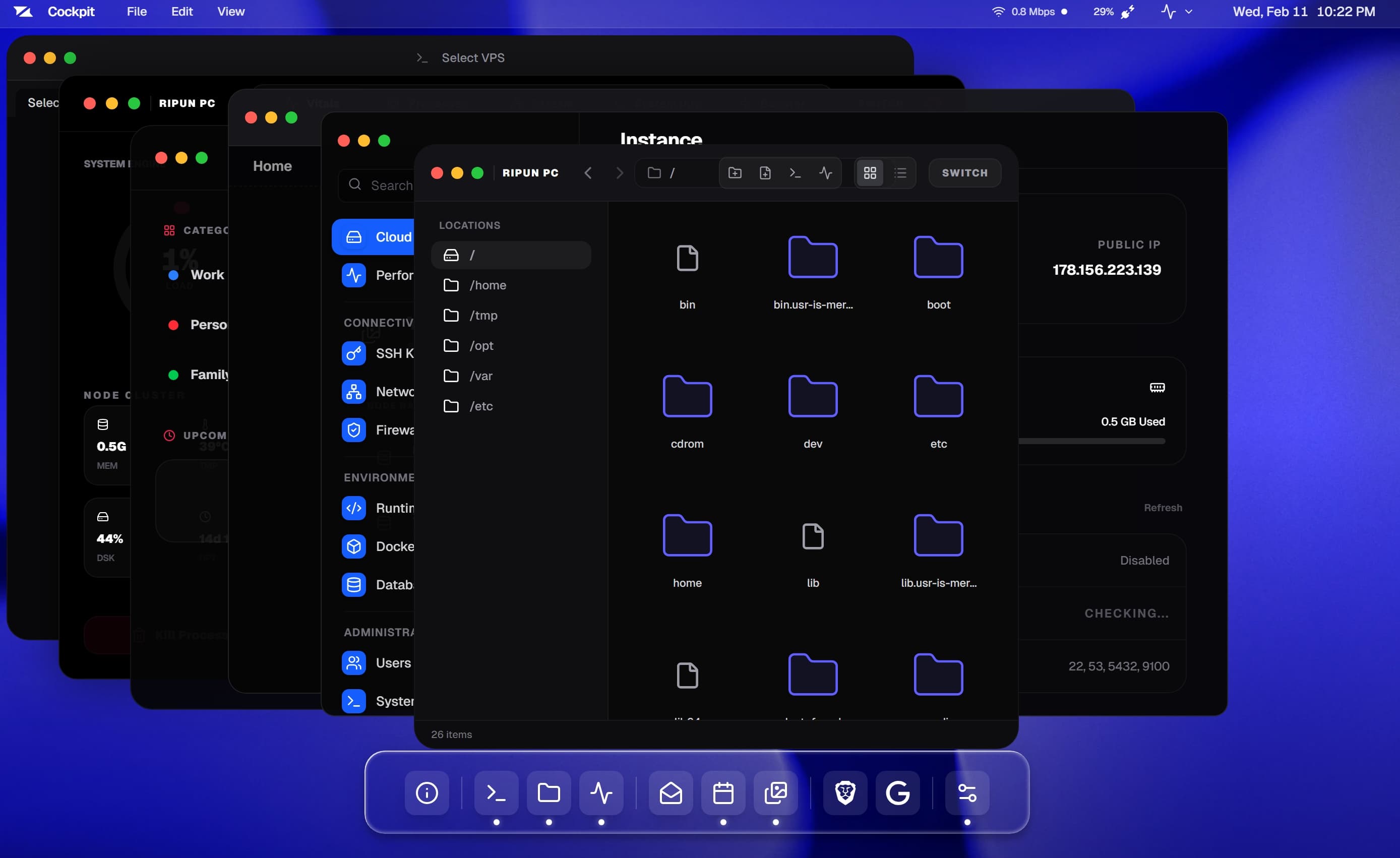1400x858 pixels.
Task: Switch to grid view layout
Action: [870, 173]
